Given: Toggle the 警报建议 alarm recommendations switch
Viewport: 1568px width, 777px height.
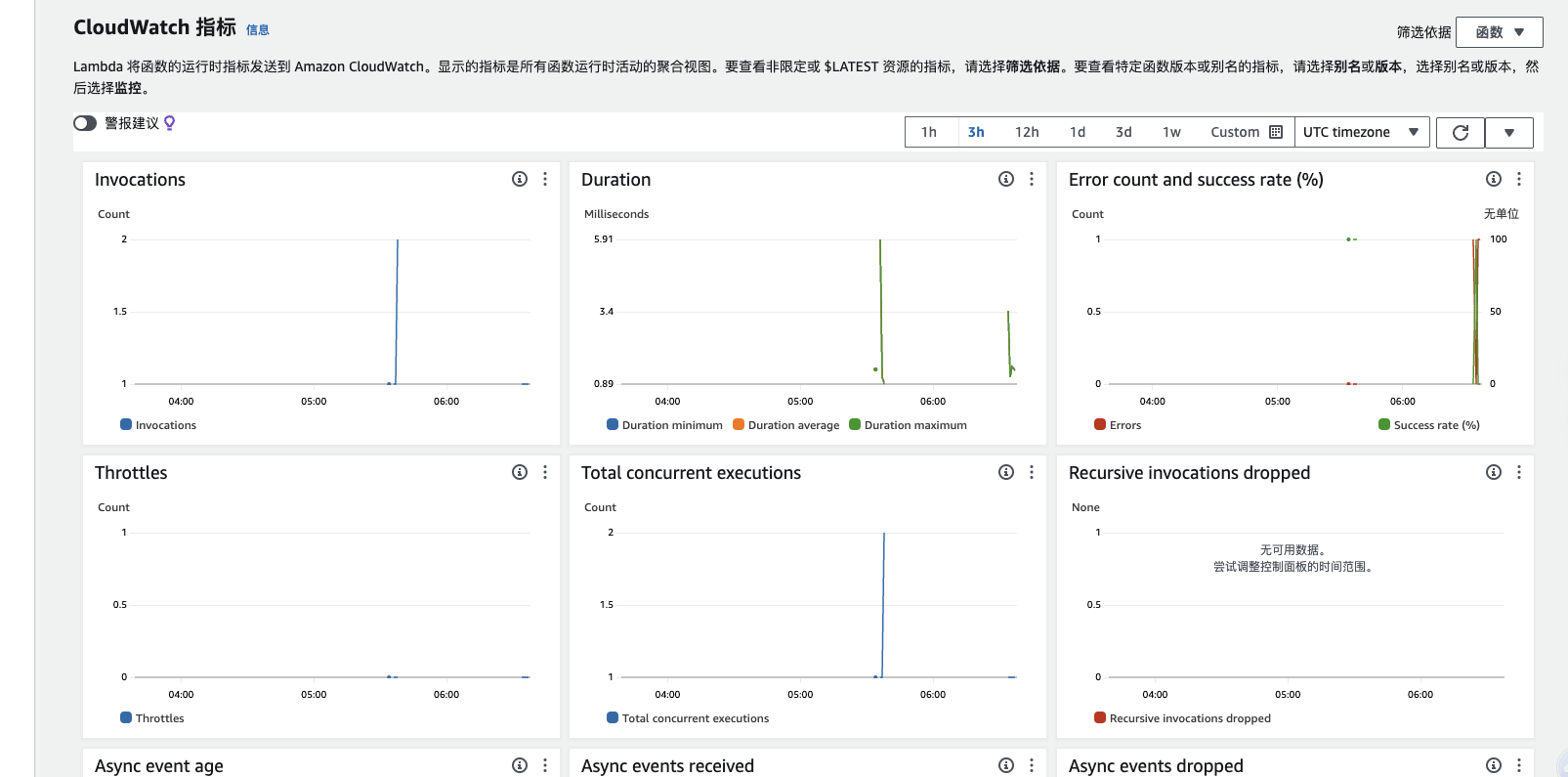Looking at the screenshot, I should click(85, 123).
